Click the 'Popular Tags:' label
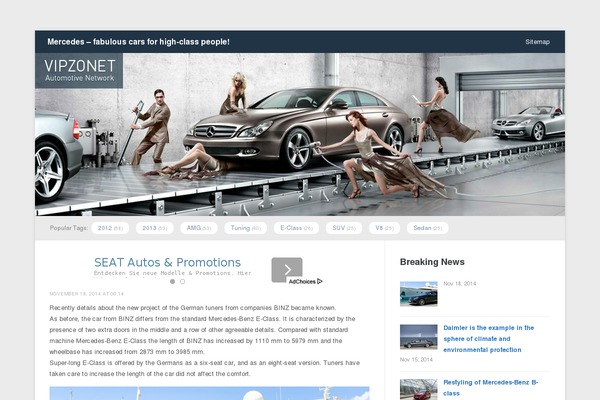 pos(69,228)
